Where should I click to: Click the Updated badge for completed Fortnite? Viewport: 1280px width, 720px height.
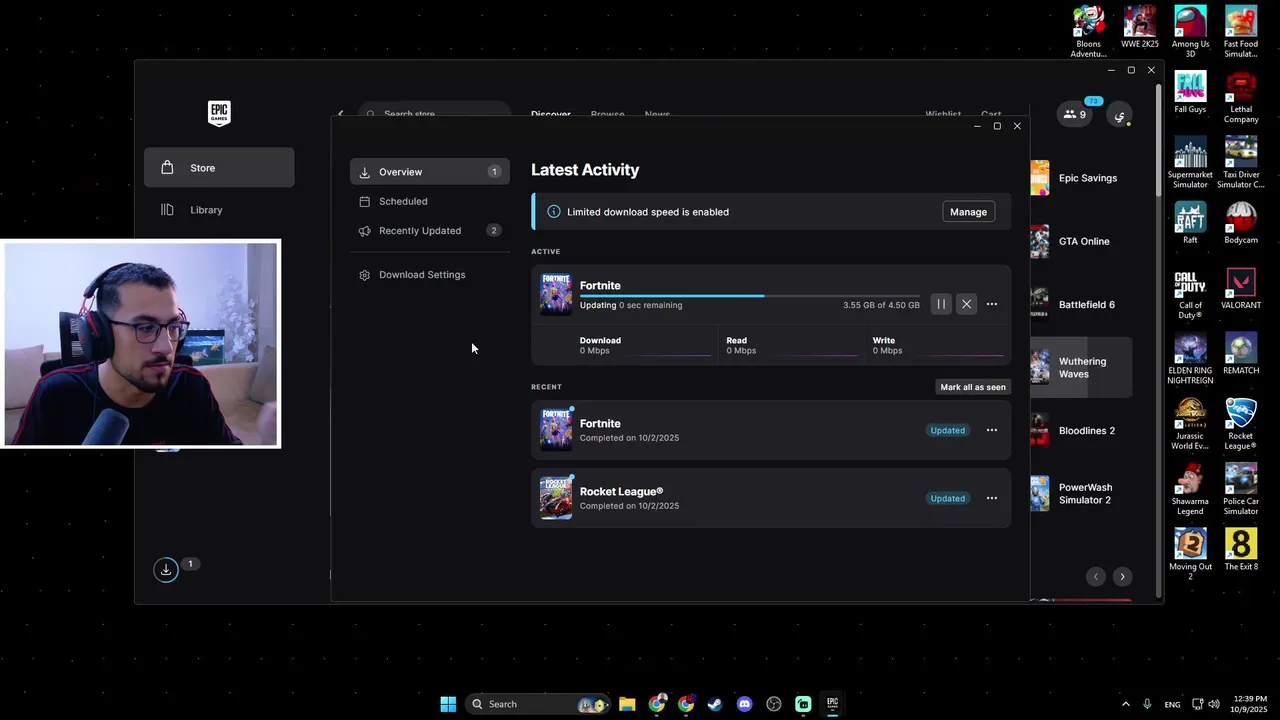click(x=947, y=430)
